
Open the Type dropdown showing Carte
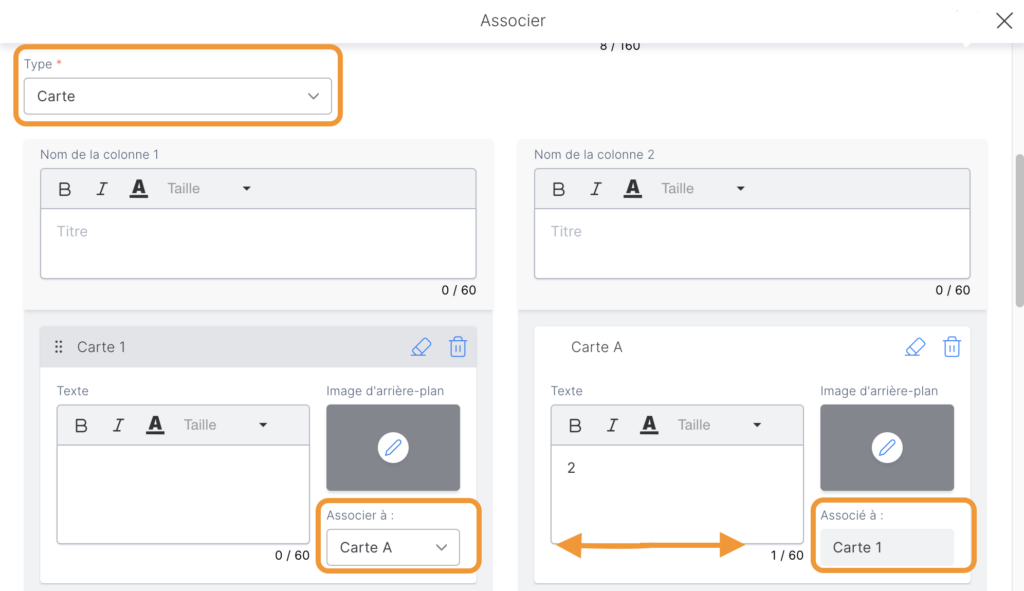tap(177, 97)
